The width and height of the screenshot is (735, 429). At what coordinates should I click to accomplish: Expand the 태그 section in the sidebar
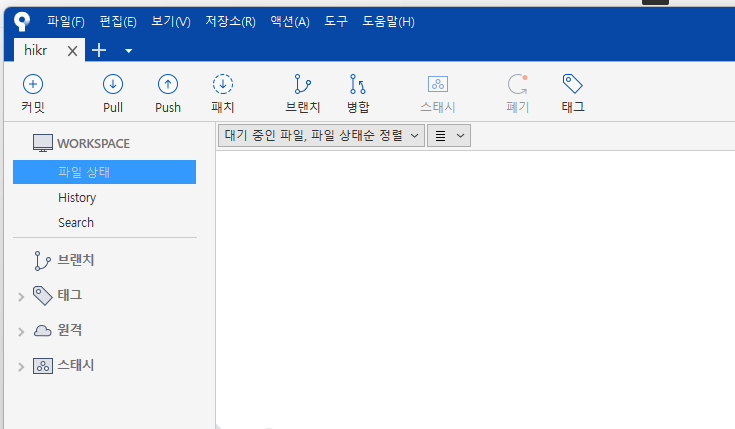click(x=21, y=297)
